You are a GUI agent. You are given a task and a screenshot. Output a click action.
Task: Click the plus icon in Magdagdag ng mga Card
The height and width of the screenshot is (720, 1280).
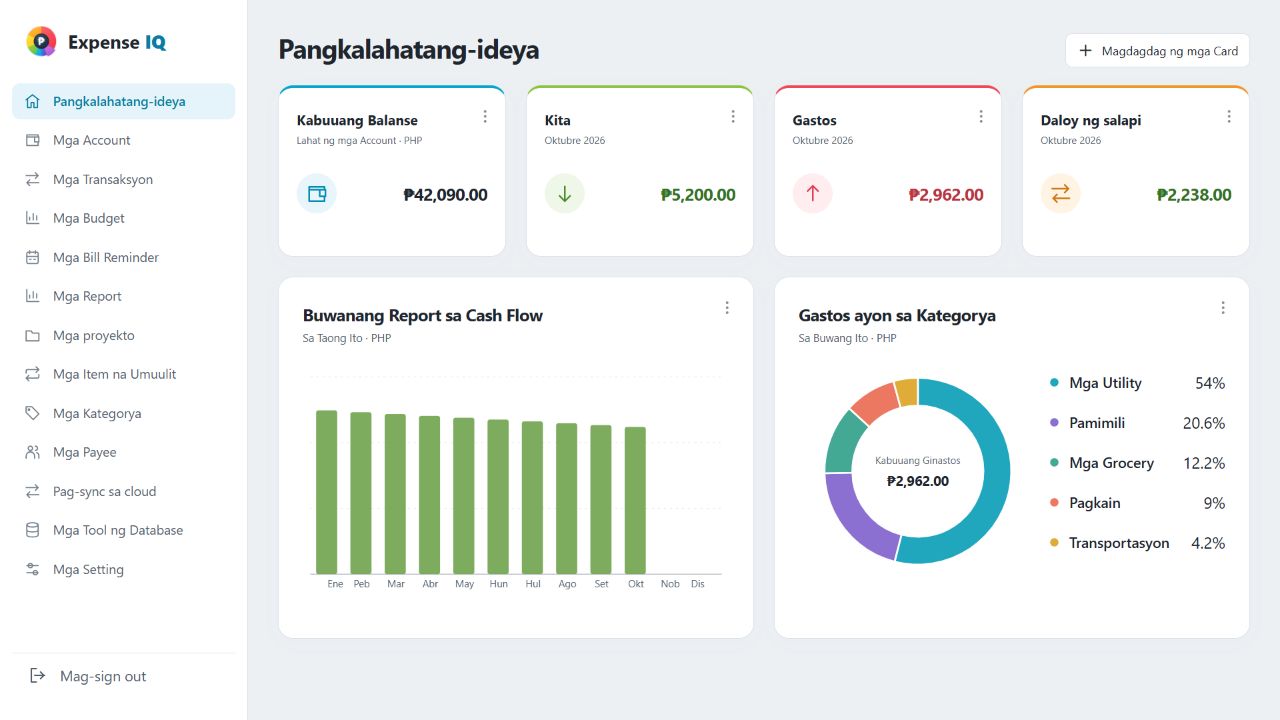pos(1085,50)
